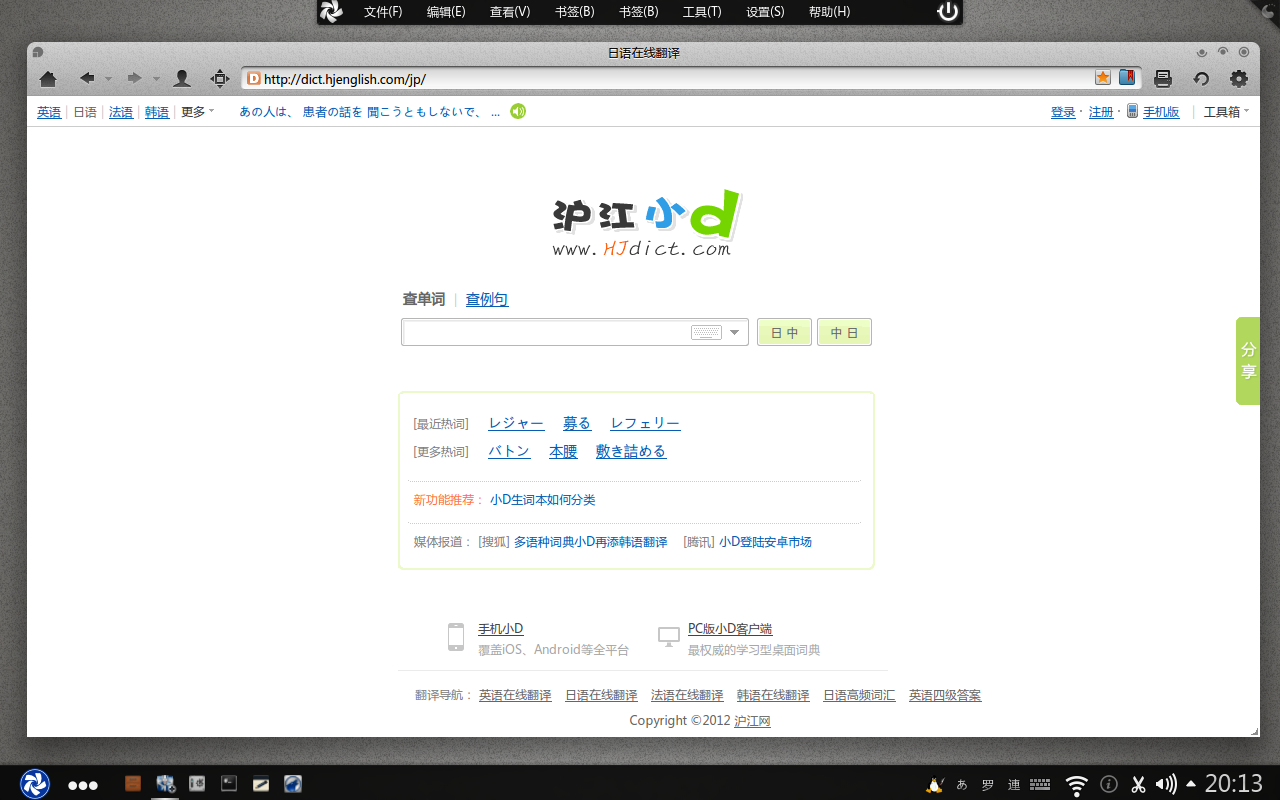Expand the forward history dropdown arrow

pyautogui.click(x=156, y=79)
